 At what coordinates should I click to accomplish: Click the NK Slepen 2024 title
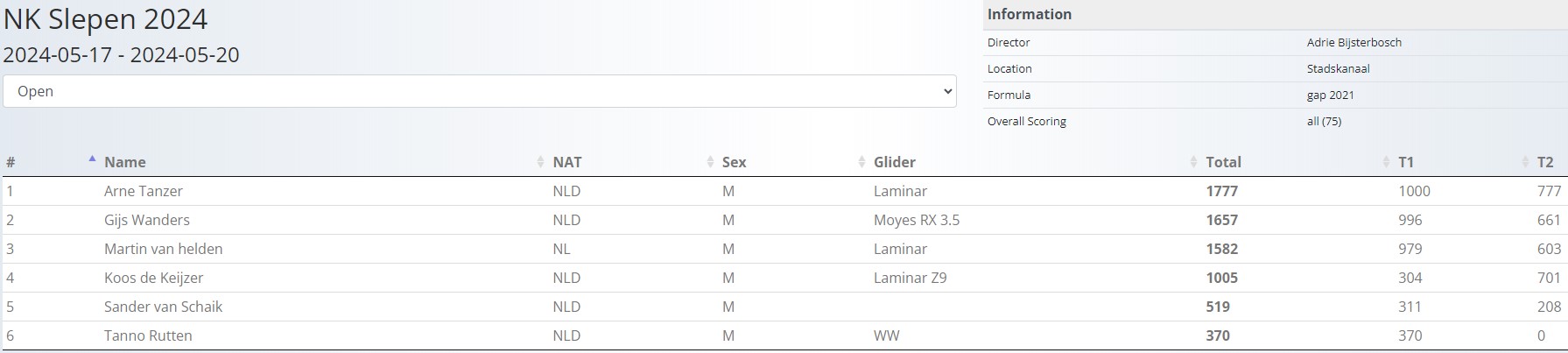106,19
